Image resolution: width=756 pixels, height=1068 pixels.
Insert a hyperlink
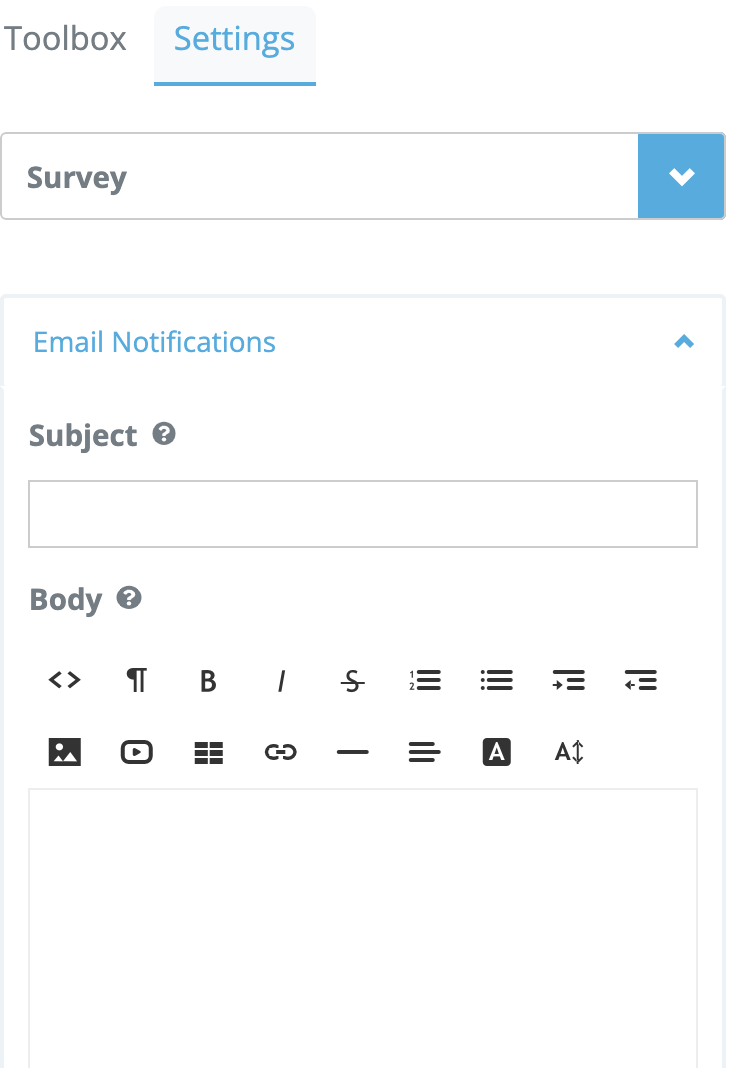281,752
